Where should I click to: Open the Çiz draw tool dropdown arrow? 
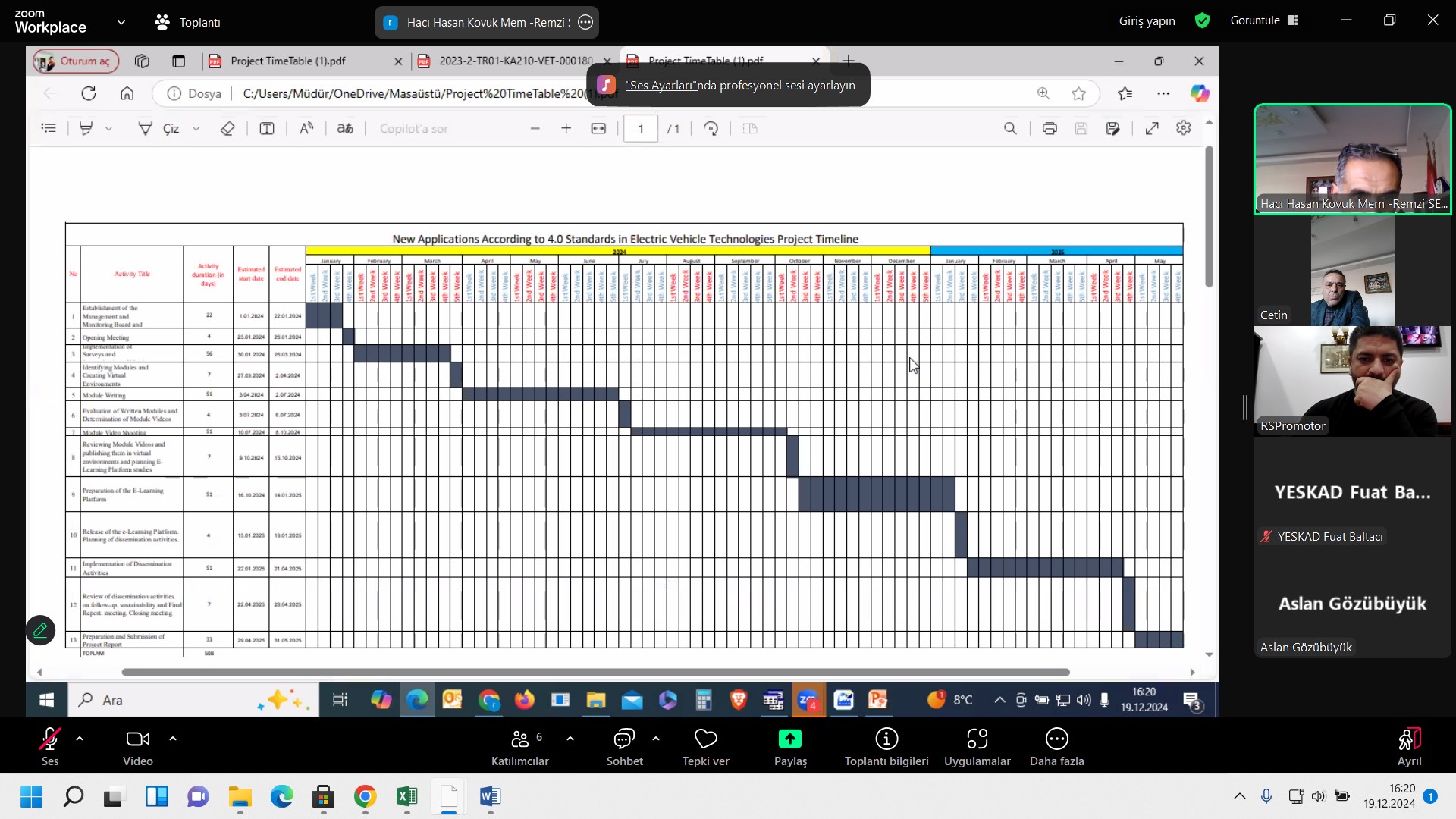[x=196, y=129]
